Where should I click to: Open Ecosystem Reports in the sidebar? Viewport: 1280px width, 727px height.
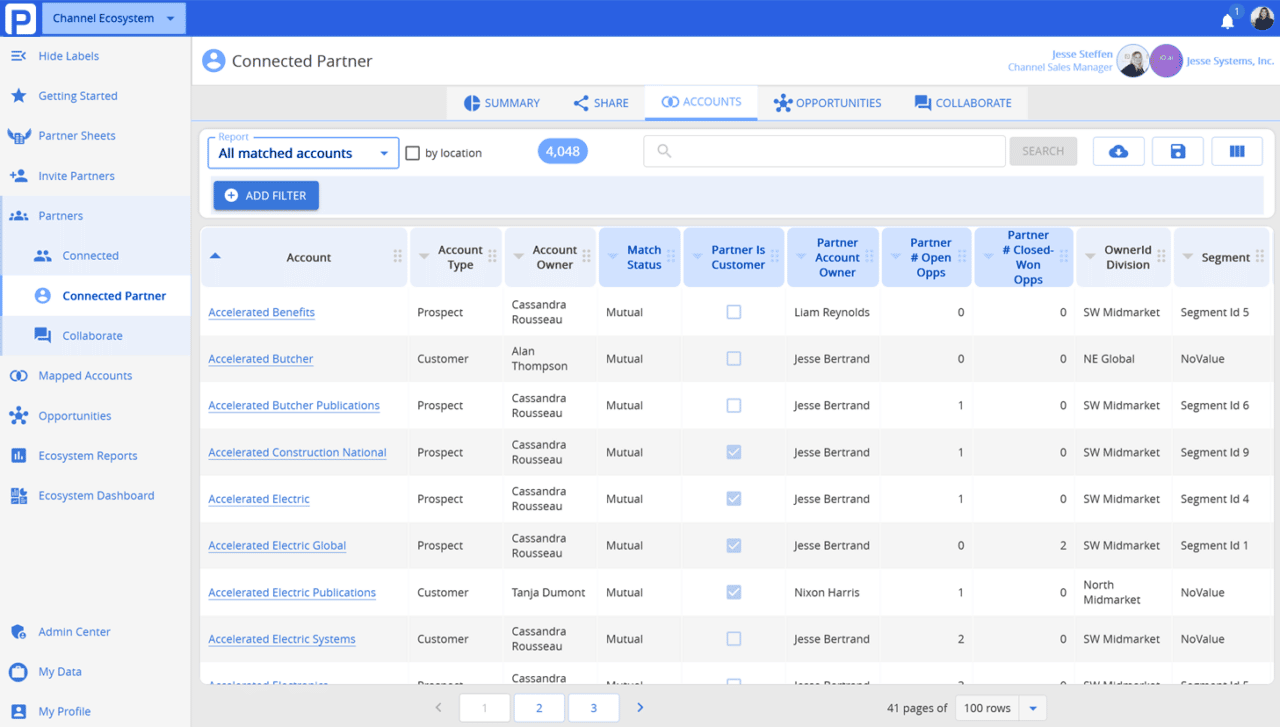click(88, 456)
